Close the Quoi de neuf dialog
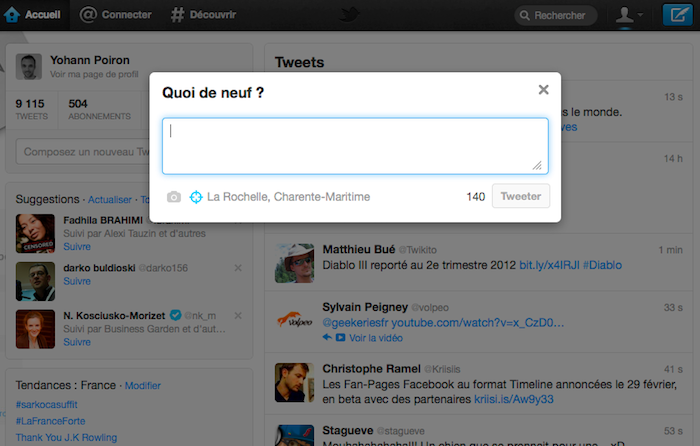The image size is (700, 446). point(543,90)
